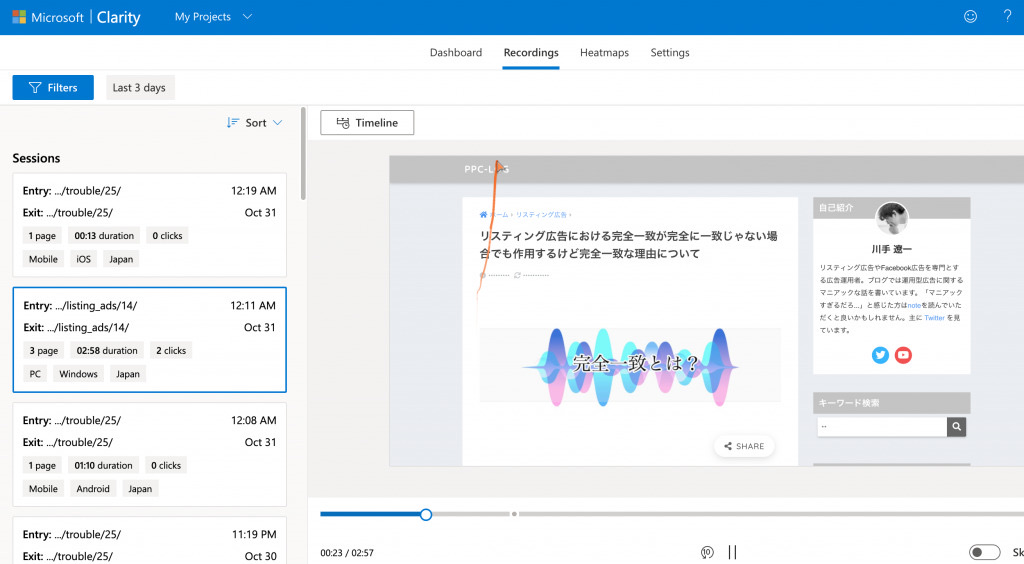Open the Sort dropdown chevron
Viewport: 1024px width, 564px height.
point(278,123)
